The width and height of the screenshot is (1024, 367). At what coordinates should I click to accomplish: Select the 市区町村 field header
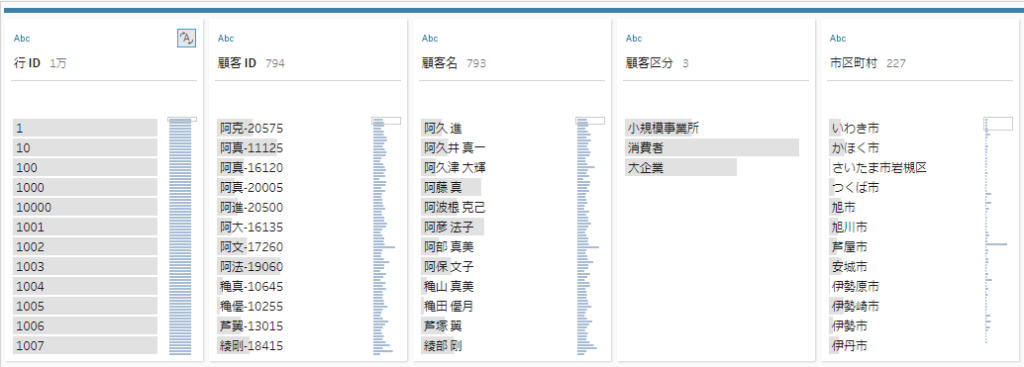coord(853,63)
